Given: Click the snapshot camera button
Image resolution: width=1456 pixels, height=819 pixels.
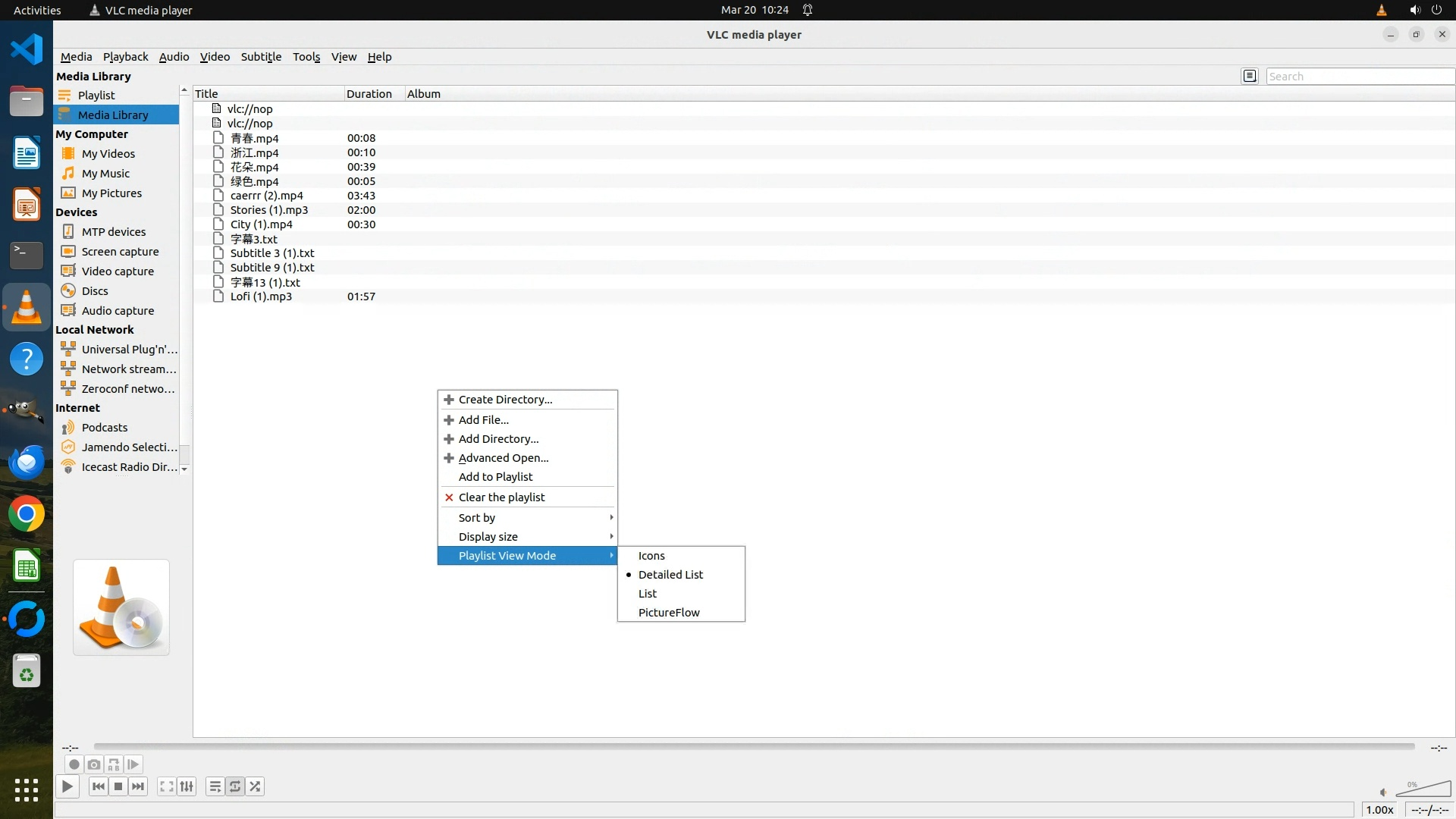Looking at the screenshot, I should click(94, 764).
